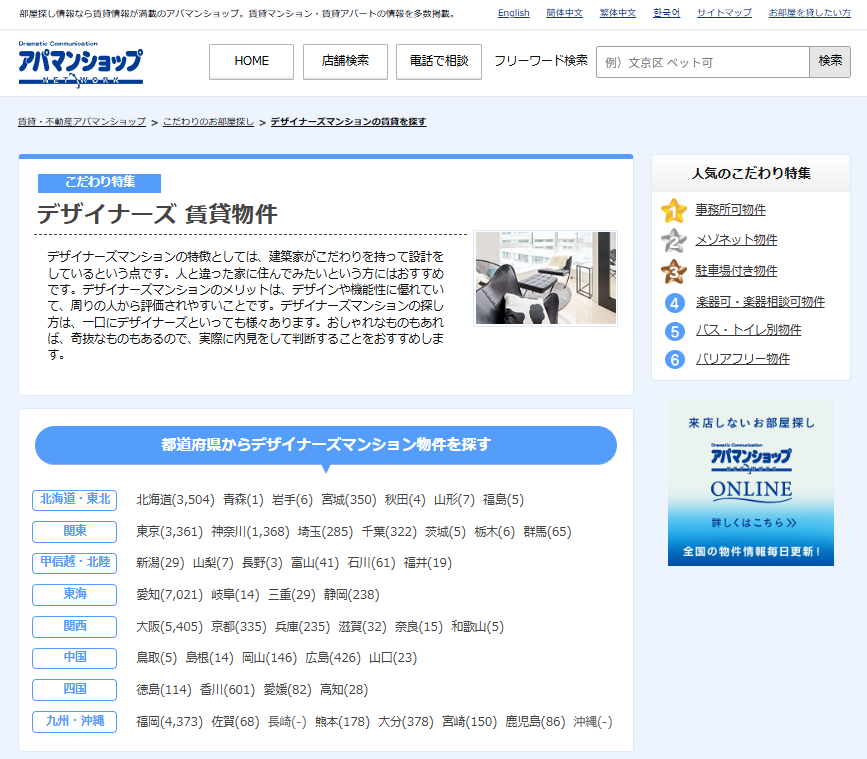Switch language to English

click(x=514, y=13)
